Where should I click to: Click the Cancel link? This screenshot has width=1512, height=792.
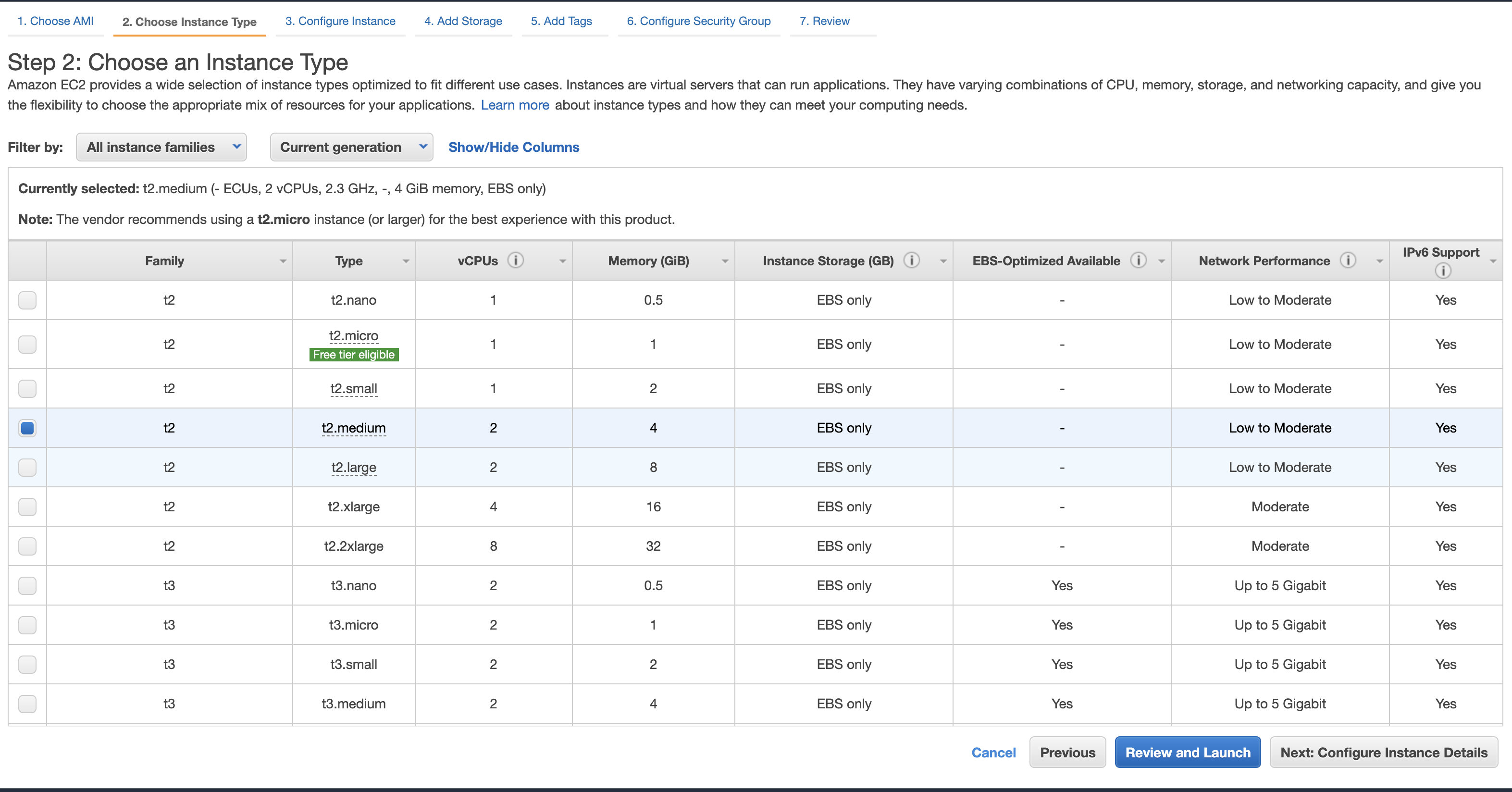pos(993,753)
